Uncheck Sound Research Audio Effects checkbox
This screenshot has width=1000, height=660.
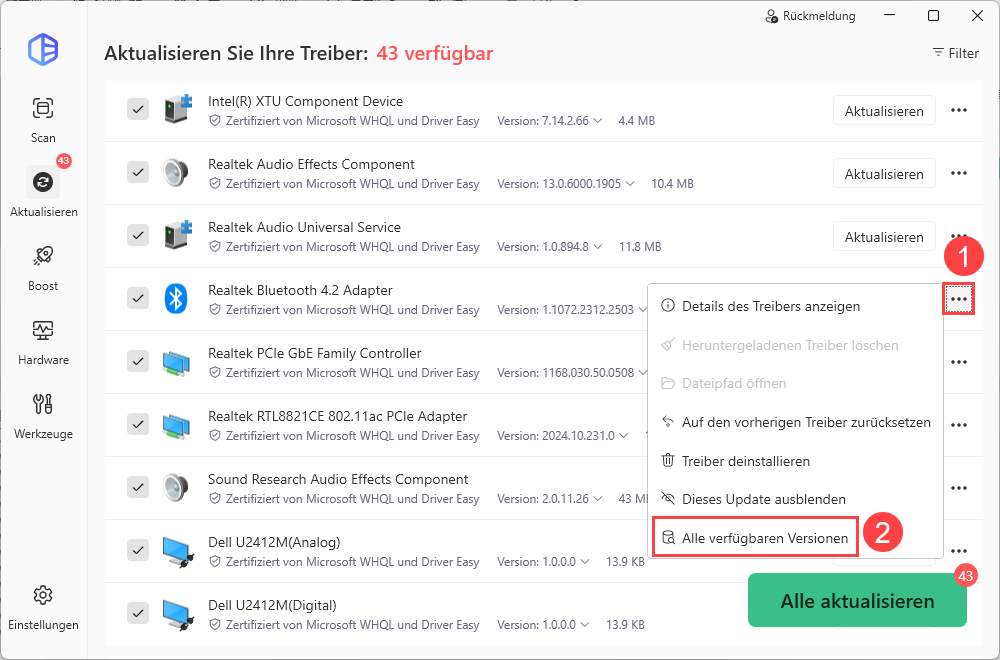(x=138, y=488)
